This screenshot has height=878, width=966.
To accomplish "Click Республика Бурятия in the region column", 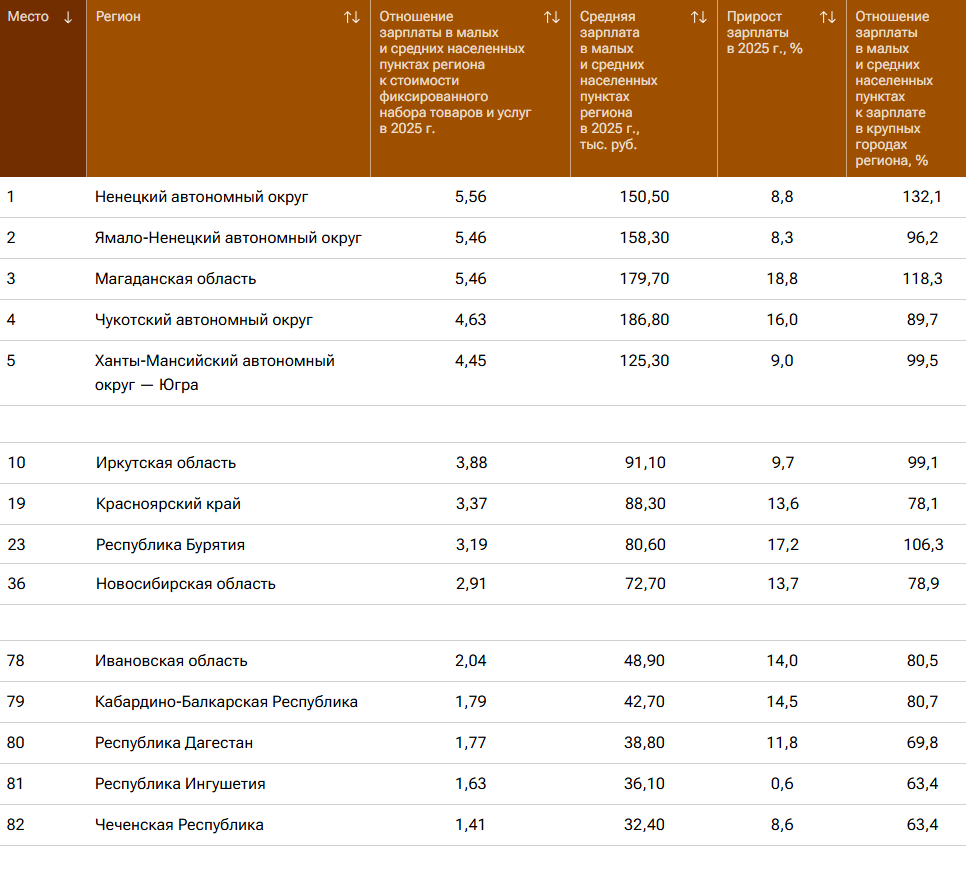I will (170, 545).
